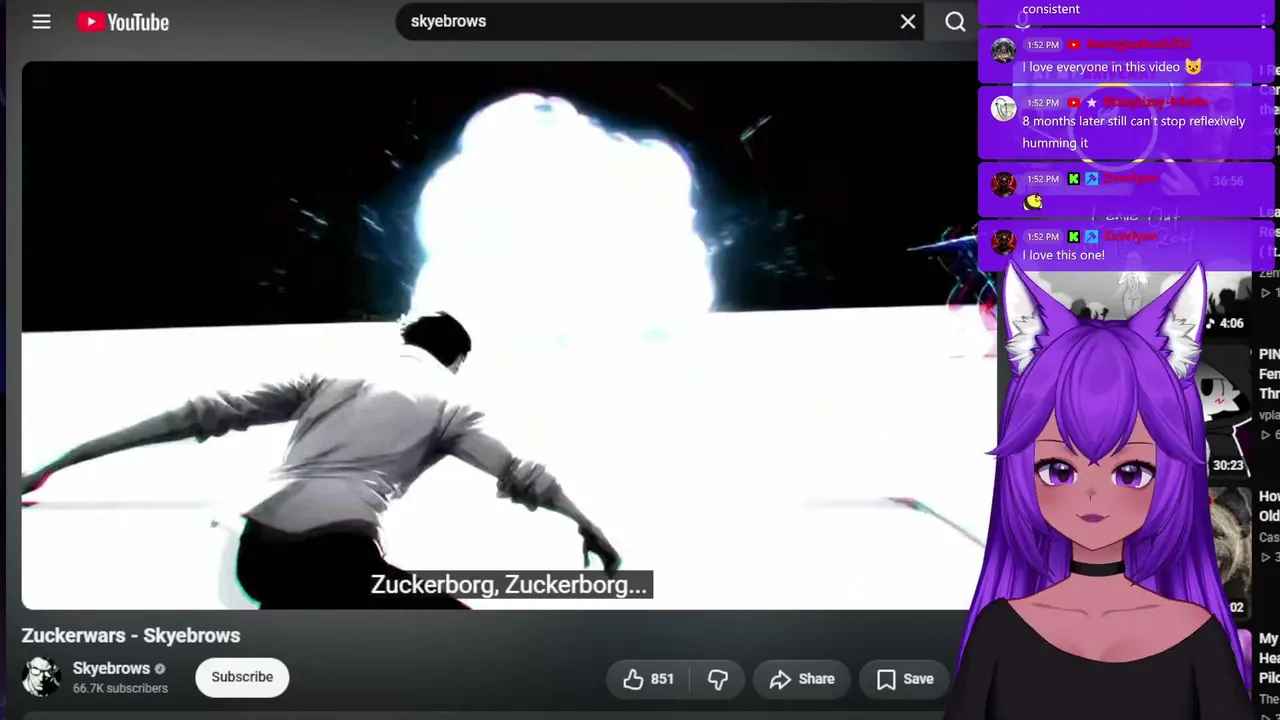Screen dimensions: 1280x720
Task: Click the 1:52 PM timestamp above the bee emoji
Action: 1043,179
